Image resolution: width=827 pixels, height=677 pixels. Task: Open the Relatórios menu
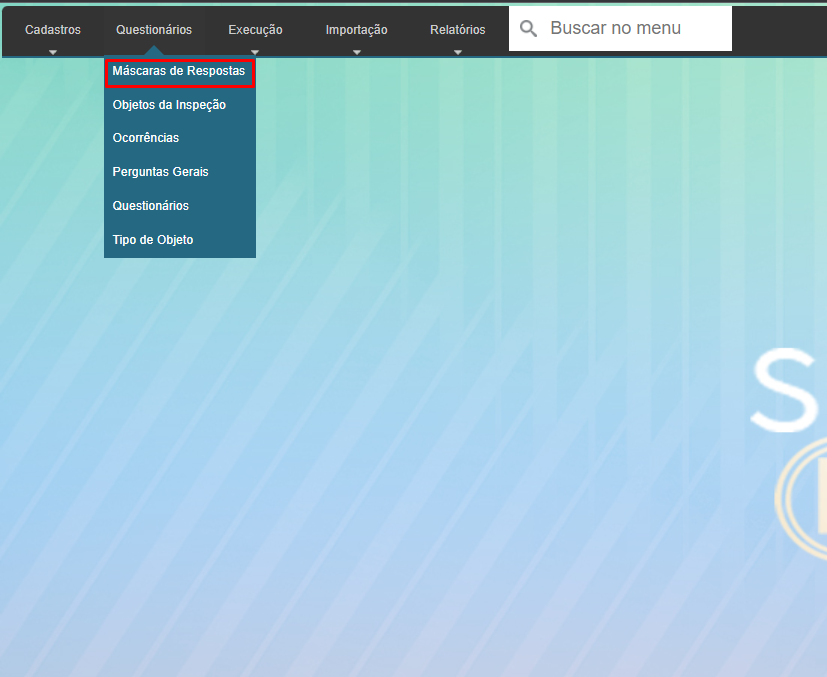pyautogui.click(x=457, y=30)
